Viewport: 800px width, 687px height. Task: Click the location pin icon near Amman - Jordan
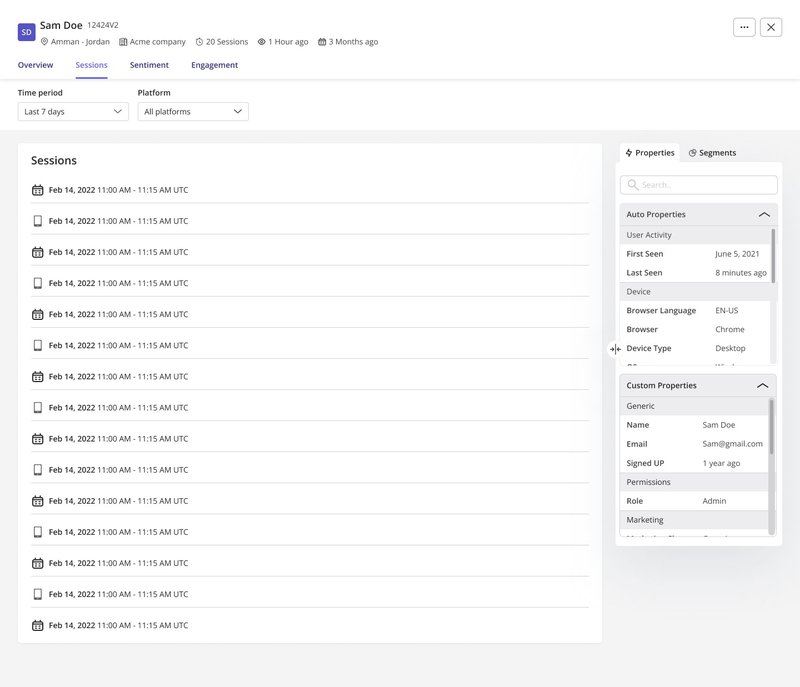coord(44,42)
